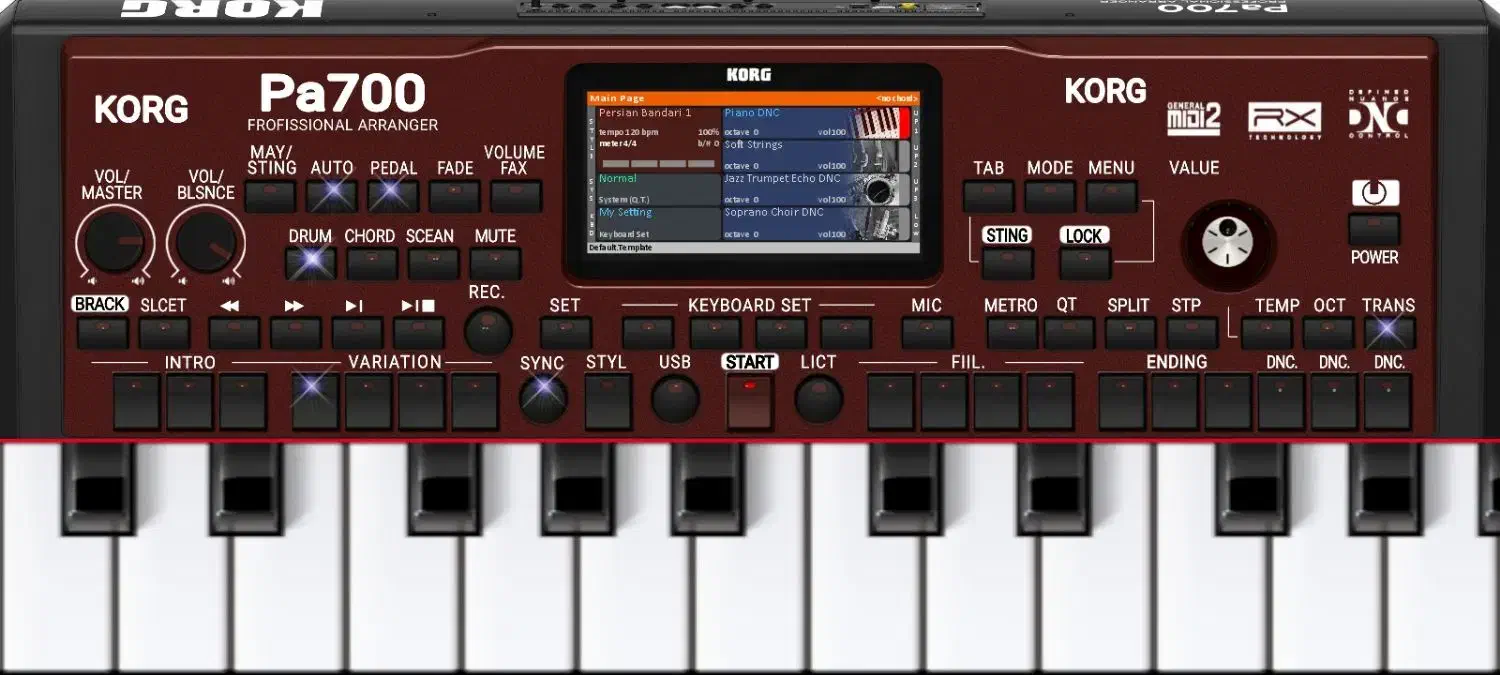Select My Setting on the display
This screenshot has width=1500, height=675.
click(625, 212)
